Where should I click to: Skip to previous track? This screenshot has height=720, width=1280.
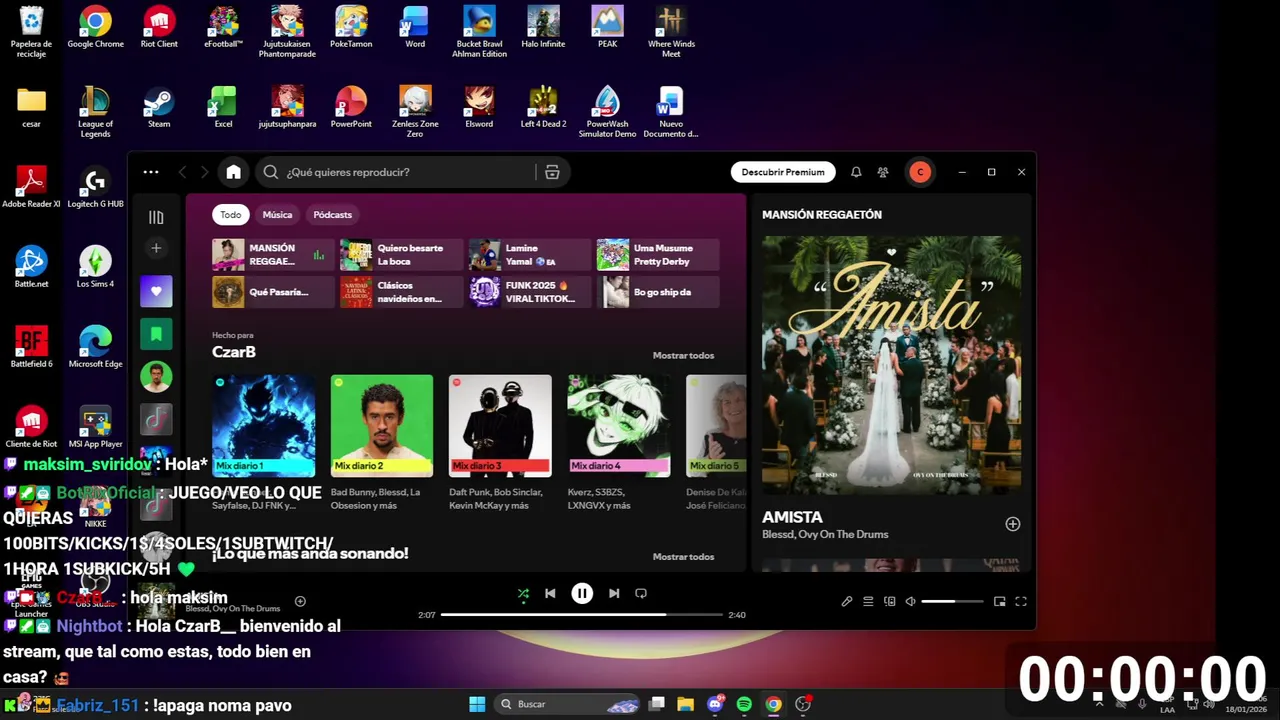pos(550,593)
